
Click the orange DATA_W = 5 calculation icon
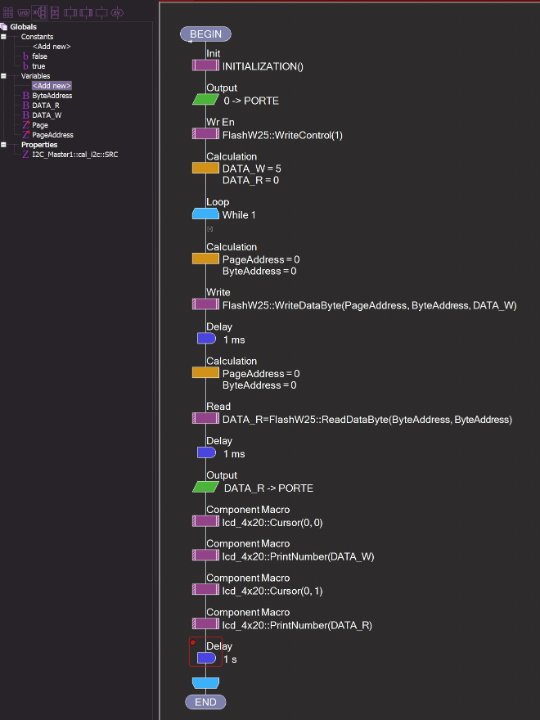coord(205,168)
